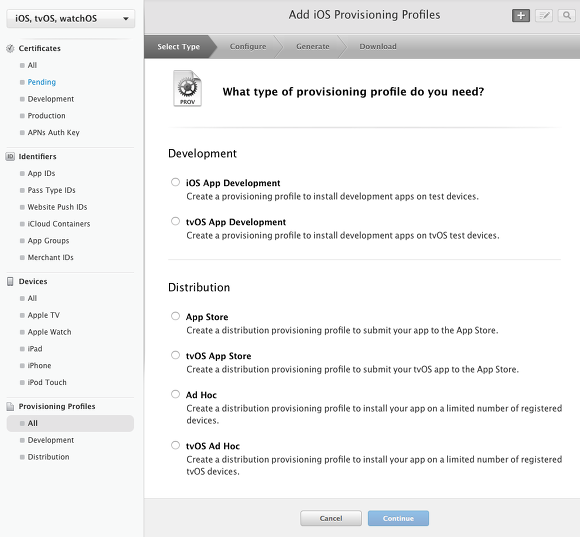Viewport: 580px width, 537px height.
Task: Select the Ad Hoc radio button
Action: 175,394
